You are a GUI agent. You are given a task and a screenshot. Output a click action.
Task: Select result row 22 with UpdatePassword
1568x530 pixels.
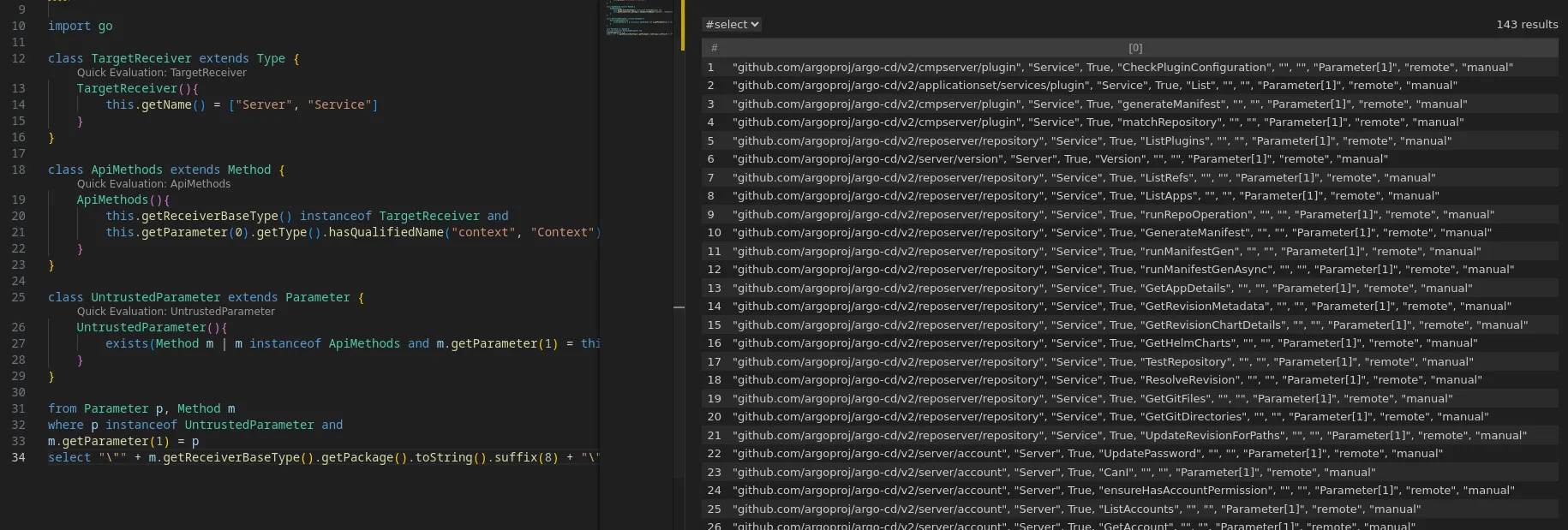[1130, 454]
